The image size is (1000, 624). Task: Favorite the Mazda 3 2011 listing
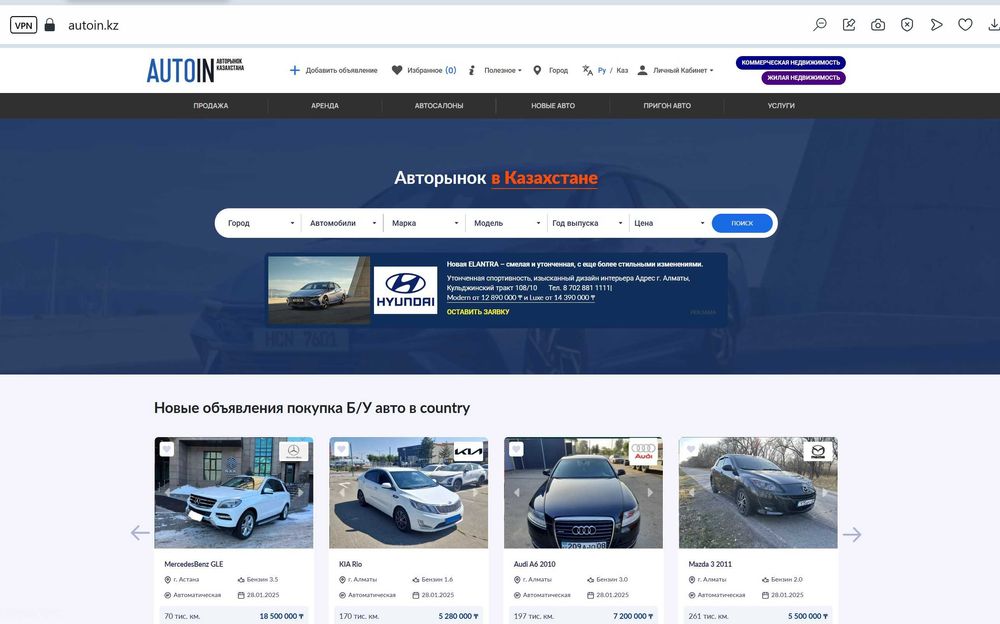tap(691, 449)
